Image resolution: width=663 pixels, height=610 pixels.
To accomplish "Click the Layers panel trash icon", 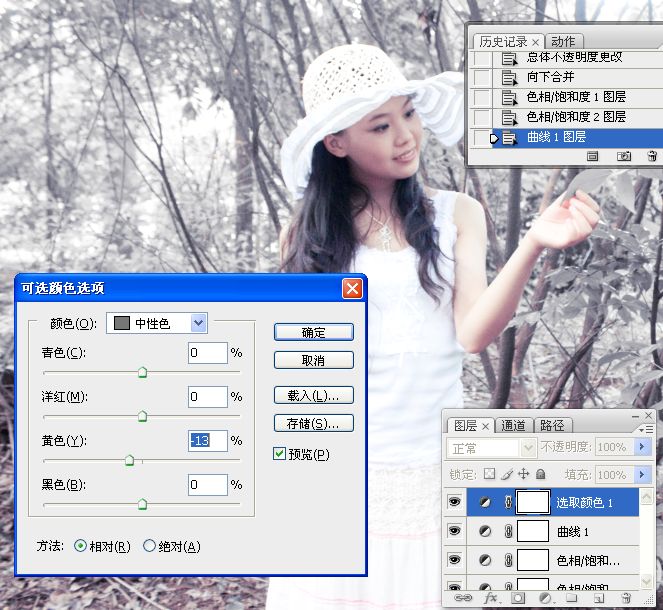I will (x=626, y=598).
